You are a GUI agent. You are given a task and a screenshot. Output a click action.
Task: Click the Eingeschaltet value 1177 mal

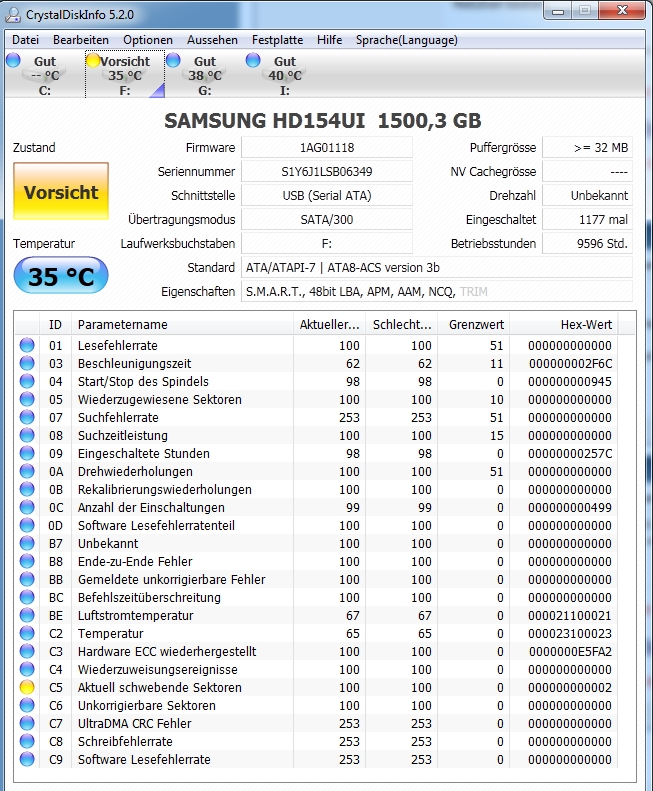click(587, 219)
